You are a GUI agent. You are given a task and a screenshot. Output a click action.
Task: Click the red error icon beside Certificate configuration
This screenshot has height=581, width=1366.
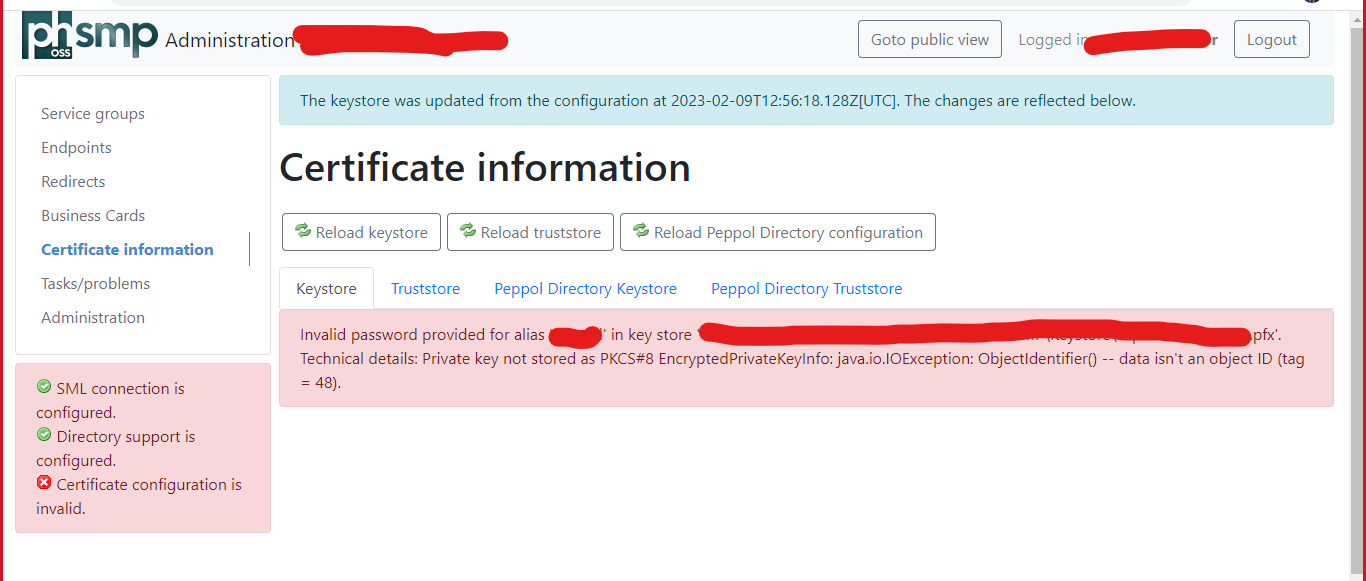[43, 482]
